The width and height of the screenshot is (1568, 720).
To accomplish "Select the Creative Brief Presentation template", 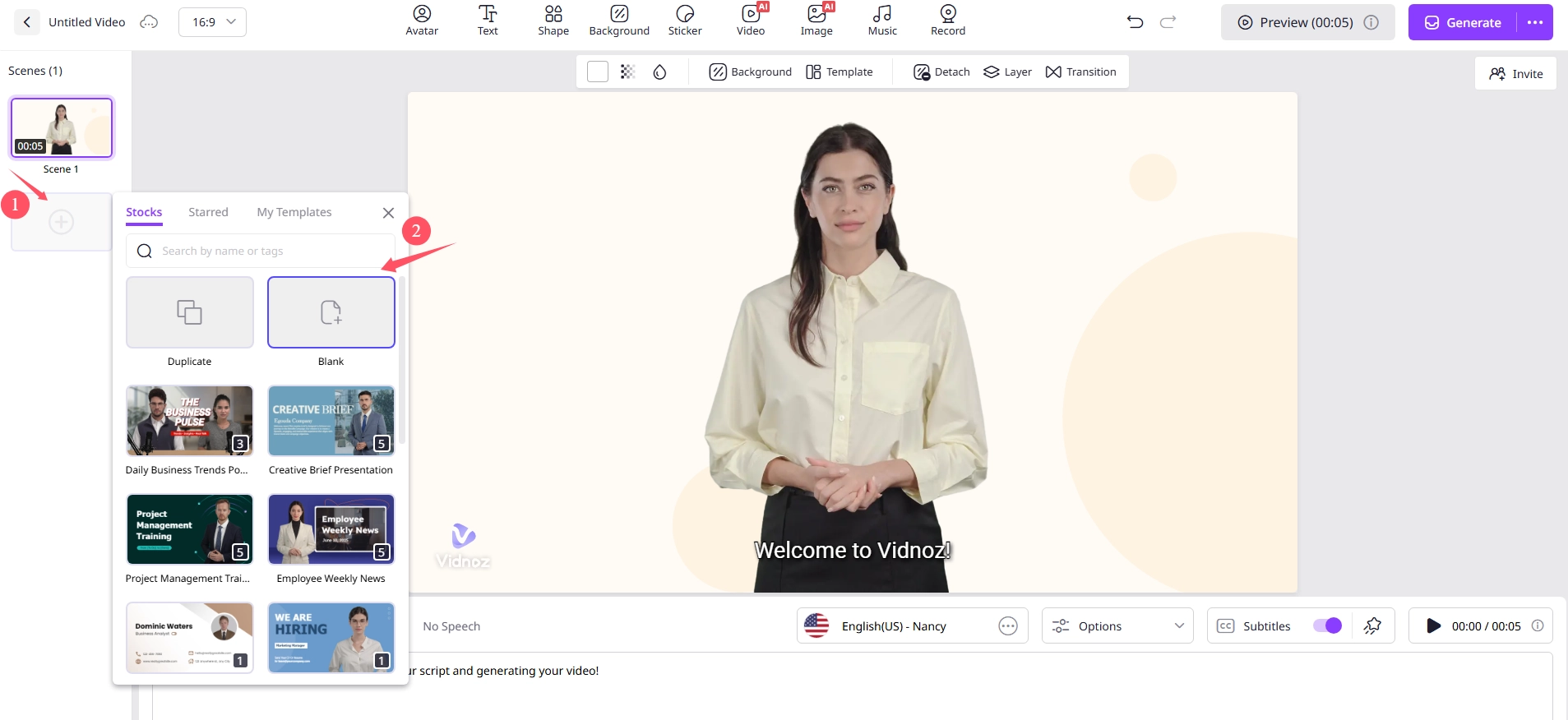I will [x=331, y=421].
